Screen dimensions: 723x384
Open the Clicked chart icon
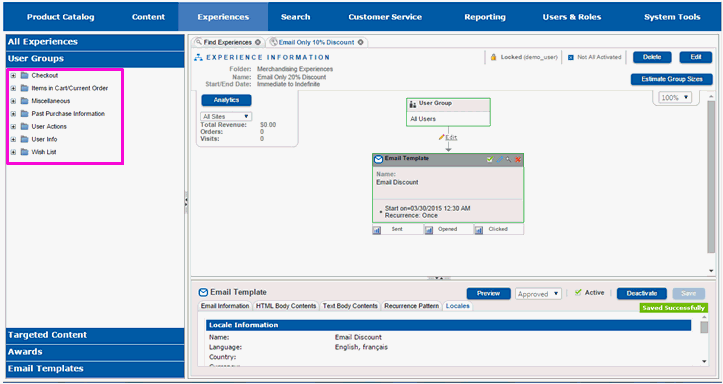pos(479,230)
